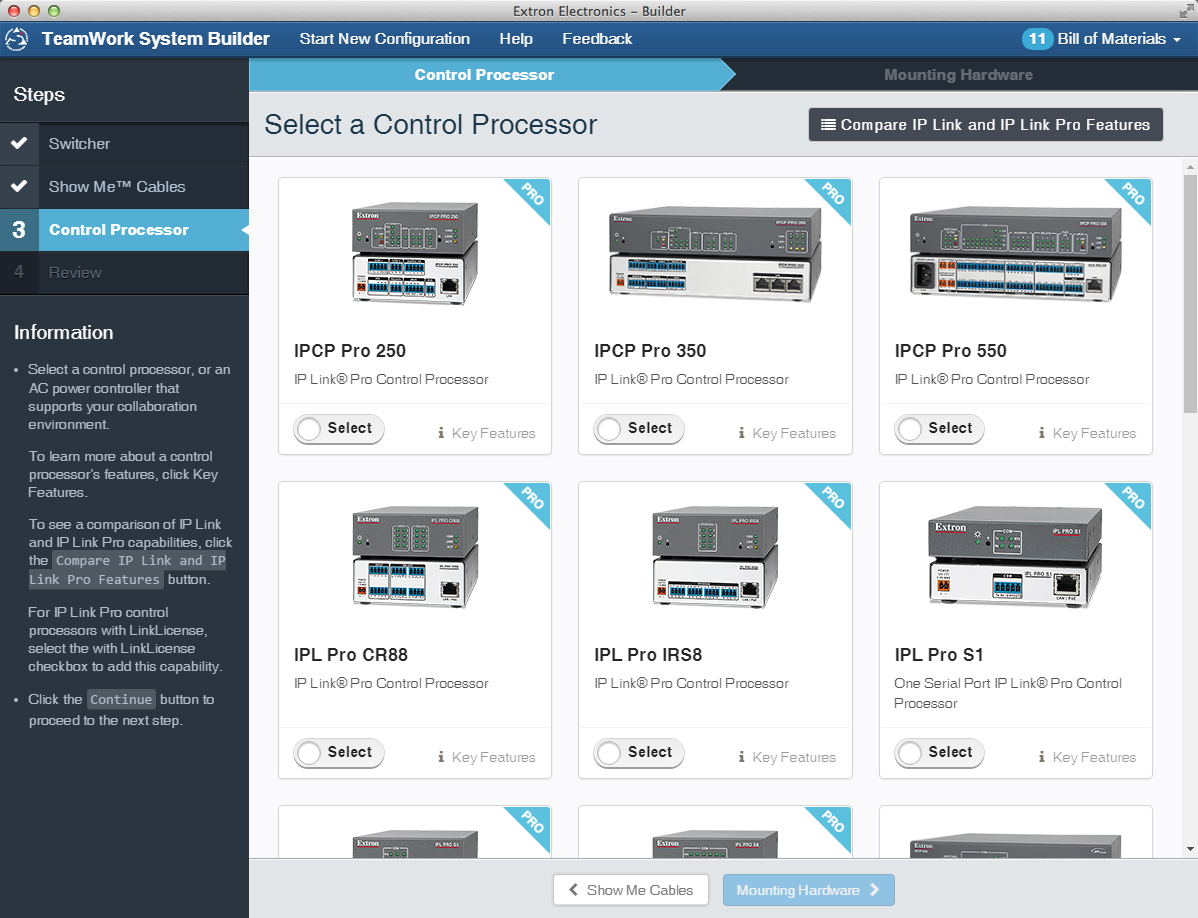This screenshot has height=918, width=1198.
Task: Click the IPCP Pro 250 product image
Action: point(415,253)
